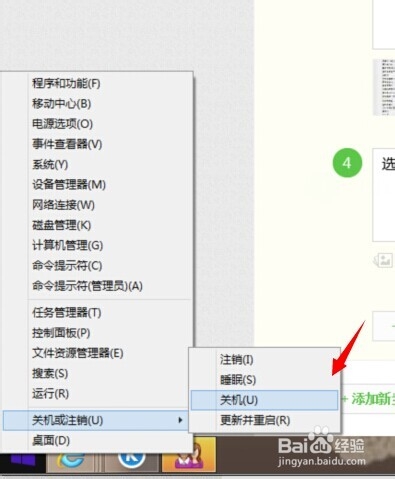Open 电源选项(O)
The width and height of the screenshot is (395, 479).
click(x=97, y=124)
